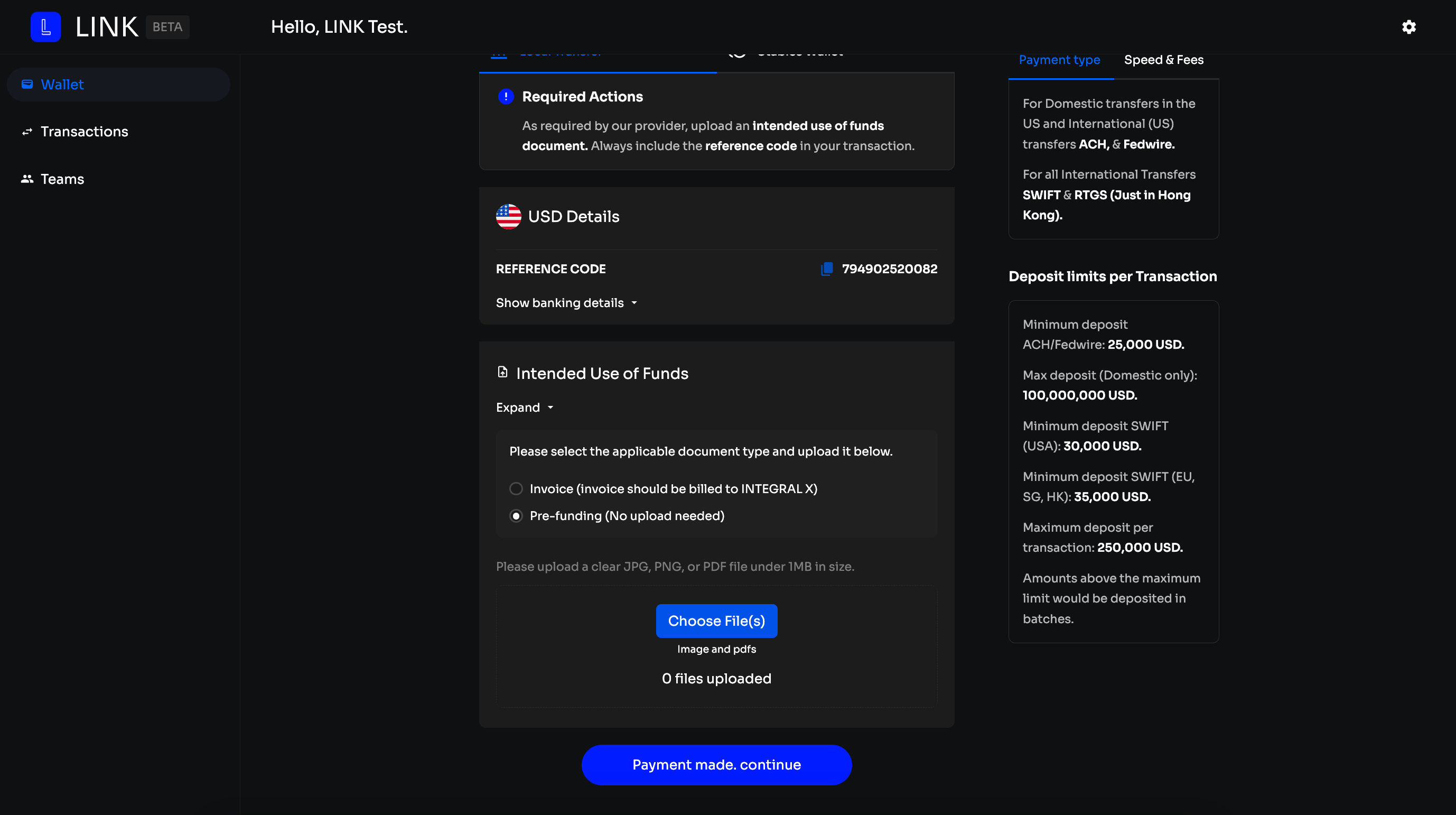Switch to the Speed & Fees tab
Viewport: 1456px width, 815px height.
(x=1163, y=60)
